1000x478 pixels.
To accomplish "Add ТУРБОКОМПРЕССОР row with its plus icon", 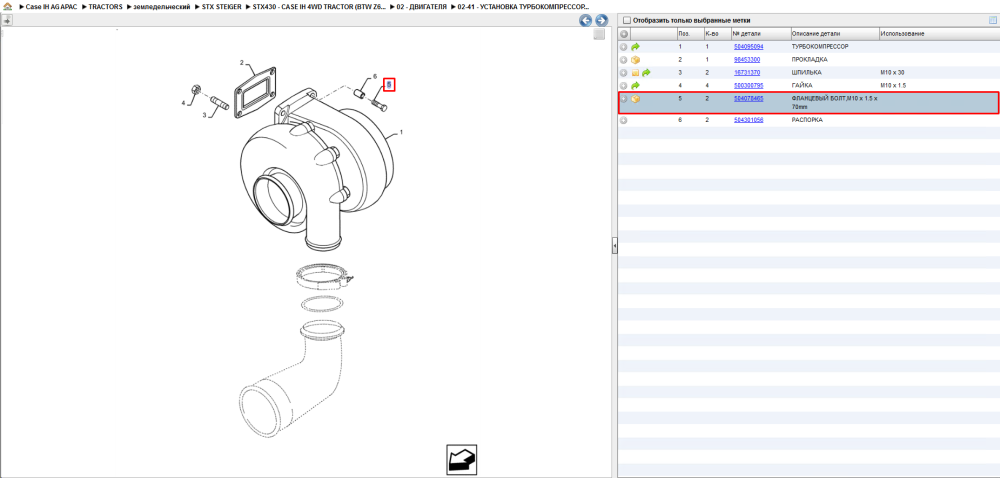I will click(x=624, y=47).
